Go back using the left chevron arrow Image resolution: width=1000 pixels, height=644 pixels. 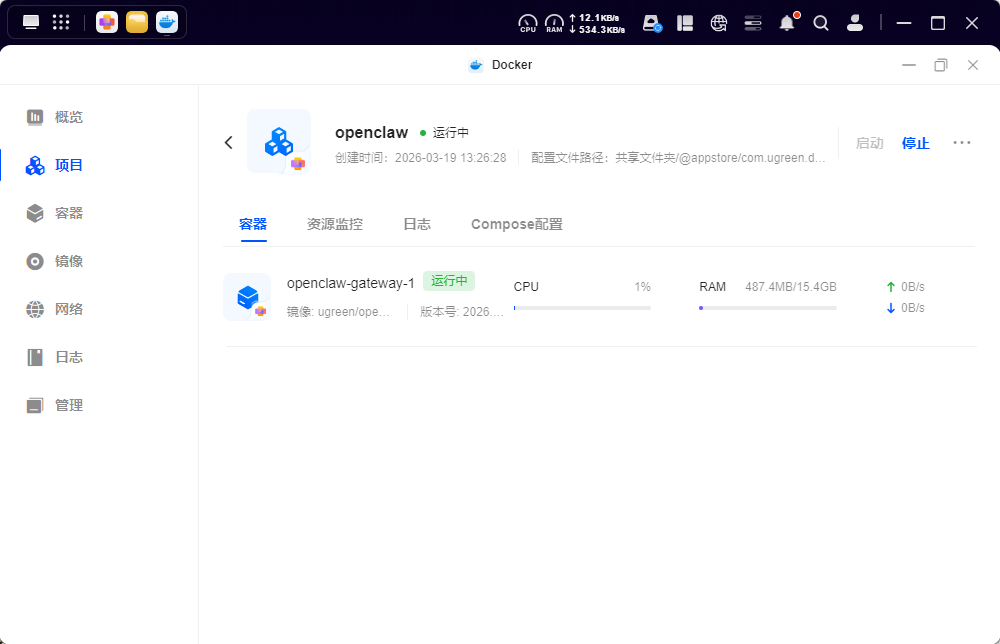[x=228, y=142]
